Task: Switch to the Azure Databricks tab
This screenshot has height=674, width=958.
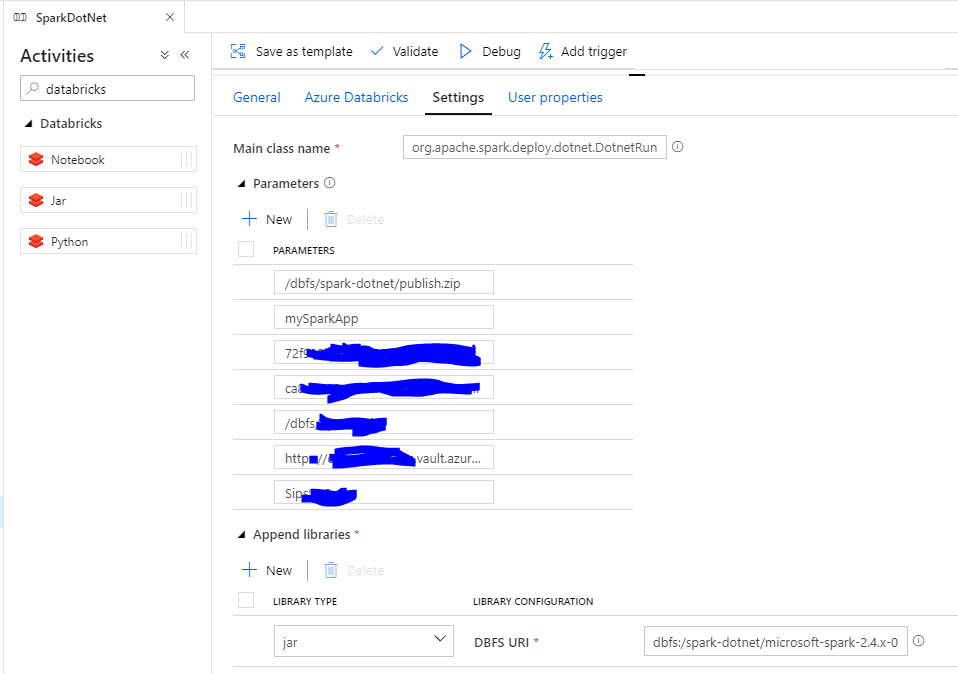Action: point(356,97)
